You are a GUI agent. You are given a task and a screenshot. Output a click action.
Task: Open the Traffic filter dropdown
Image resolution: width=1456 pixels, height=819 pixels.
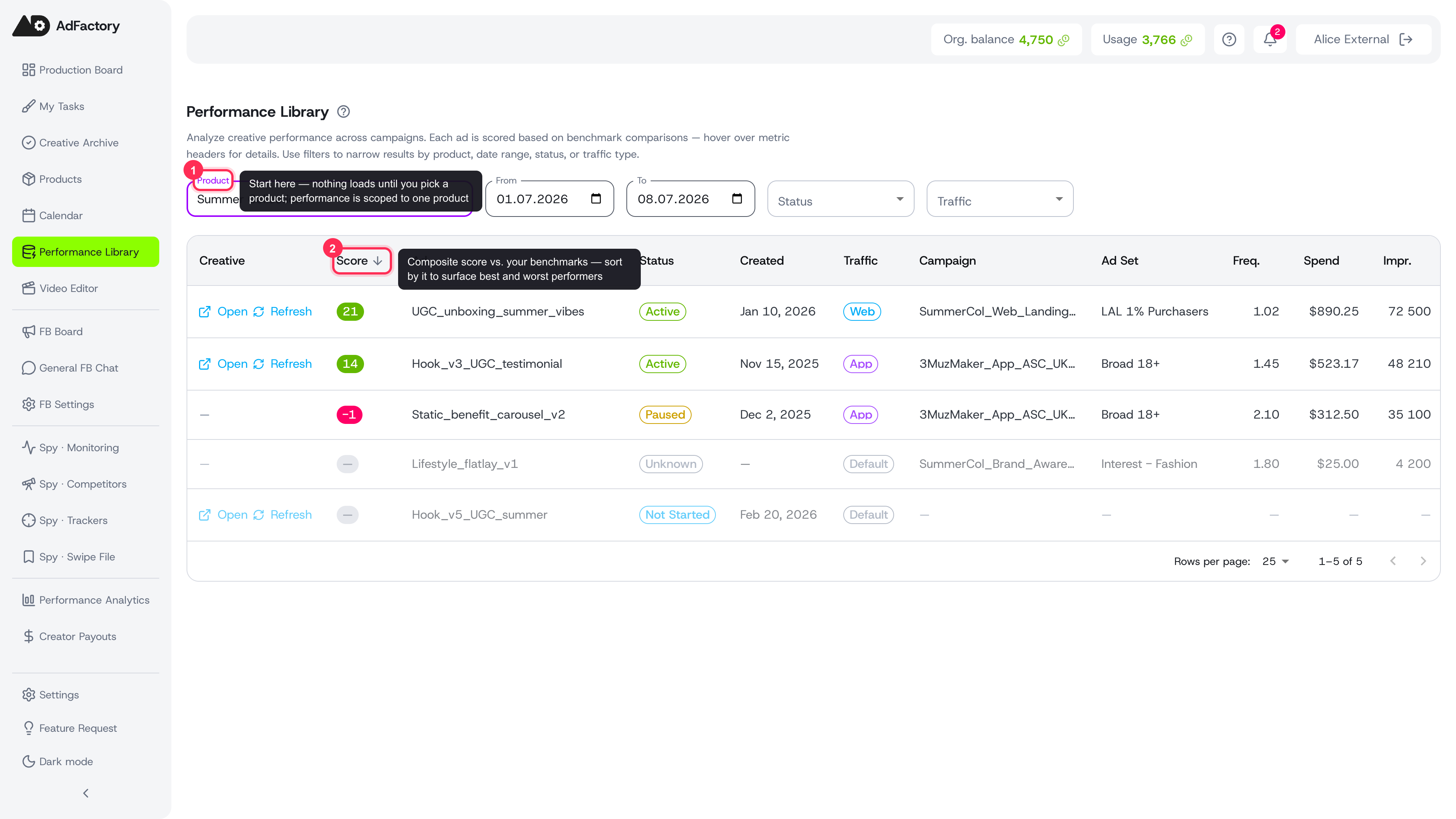pos(1000,199)
